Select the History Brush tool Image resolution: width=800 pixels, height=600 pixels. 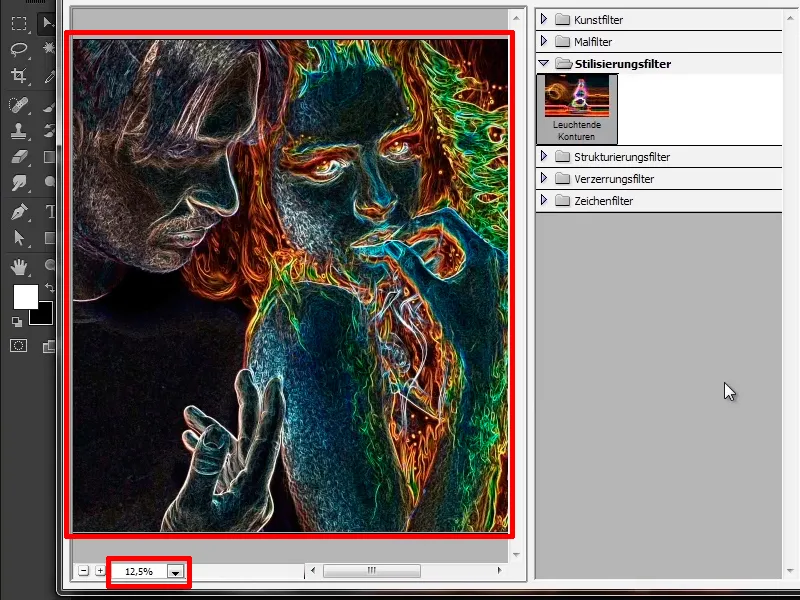click(49, 130)
